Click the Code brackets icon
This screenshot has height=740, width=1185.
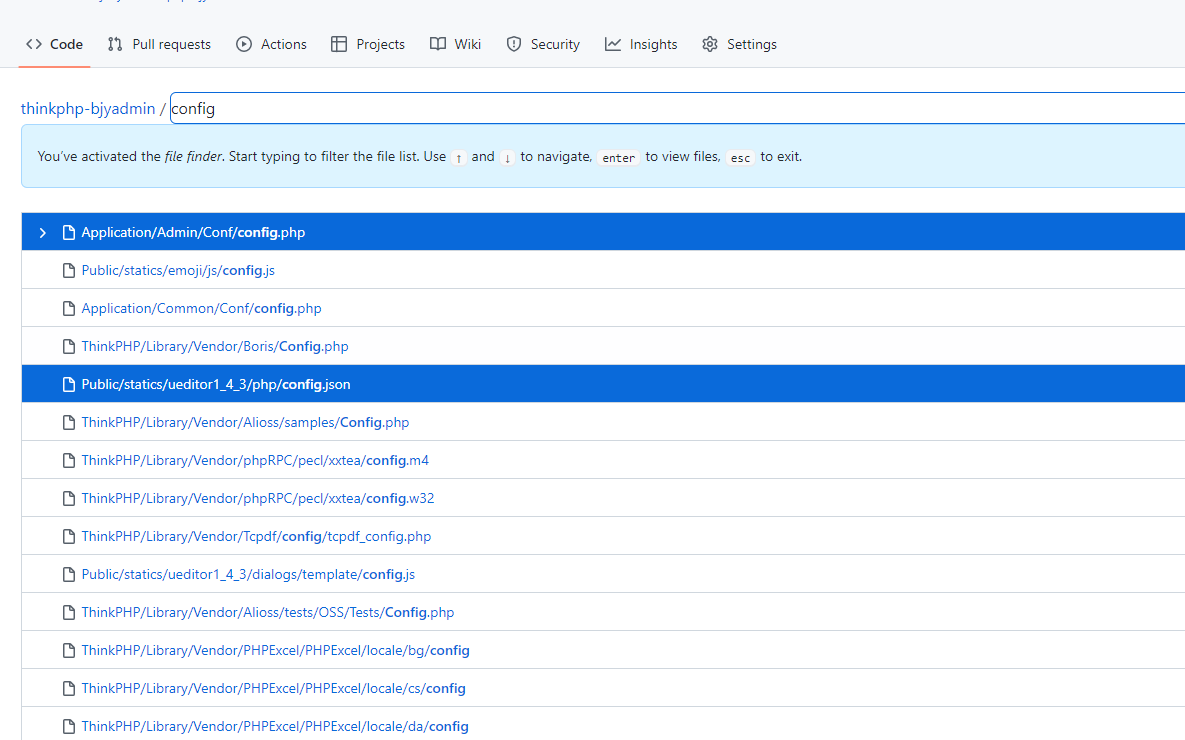tap(34, 45)
